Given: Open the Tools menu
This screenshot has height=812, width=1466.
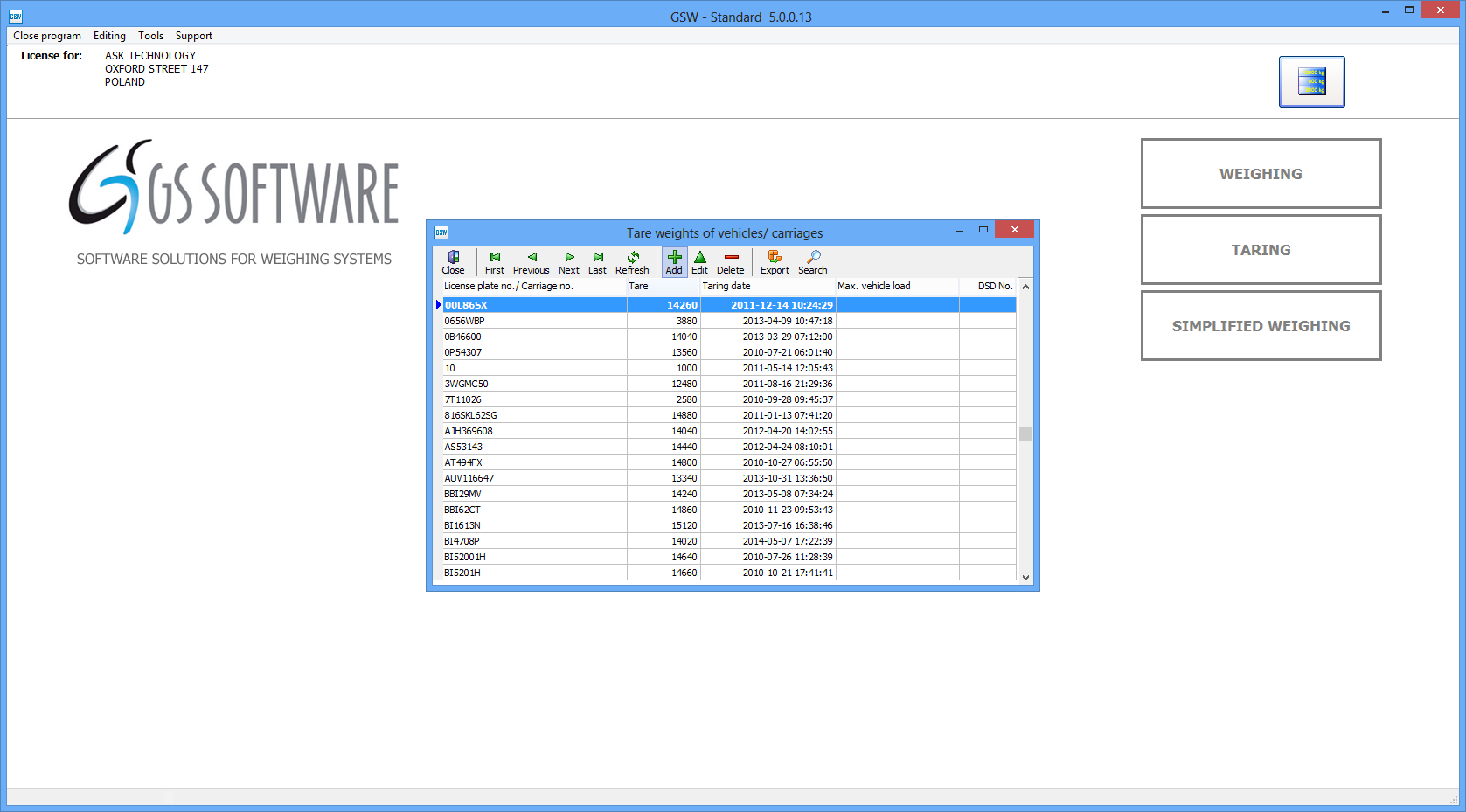Looking at the screenshot, I should 150,36.
